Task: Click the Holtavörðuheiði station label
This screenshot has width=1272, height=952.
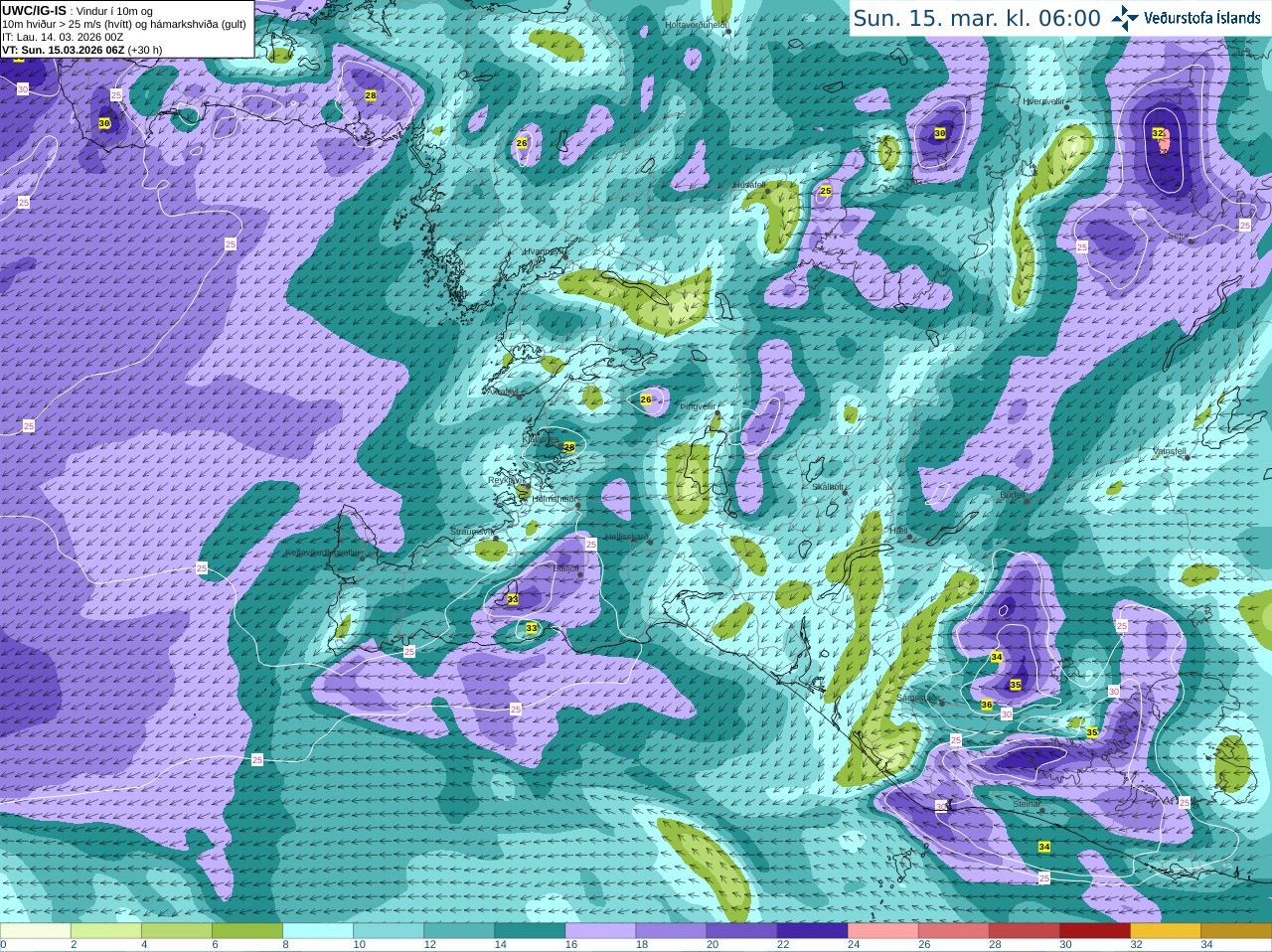Action: click(697, 24)
